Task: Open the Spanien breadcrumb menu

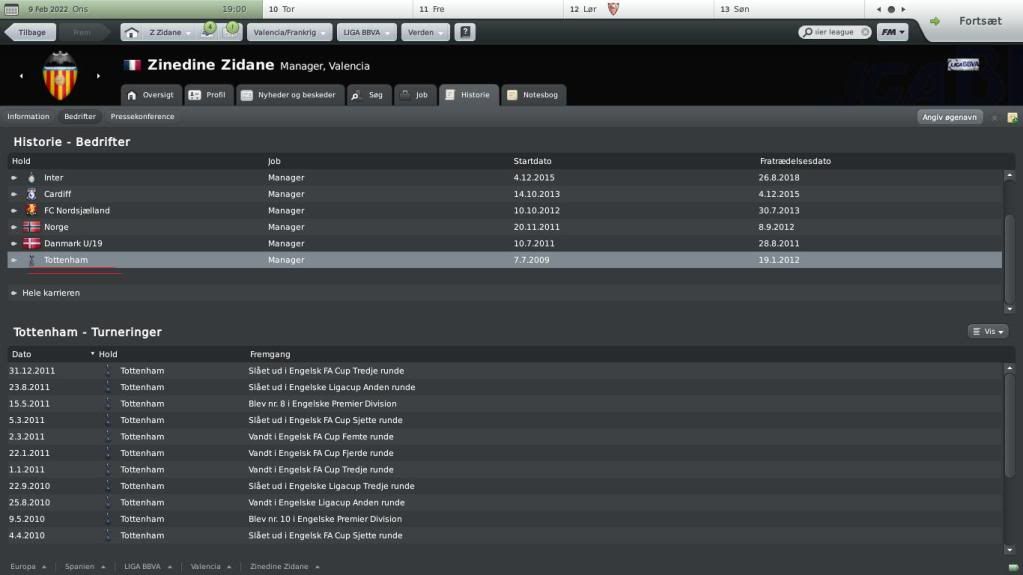Action: tap(85, 567)
